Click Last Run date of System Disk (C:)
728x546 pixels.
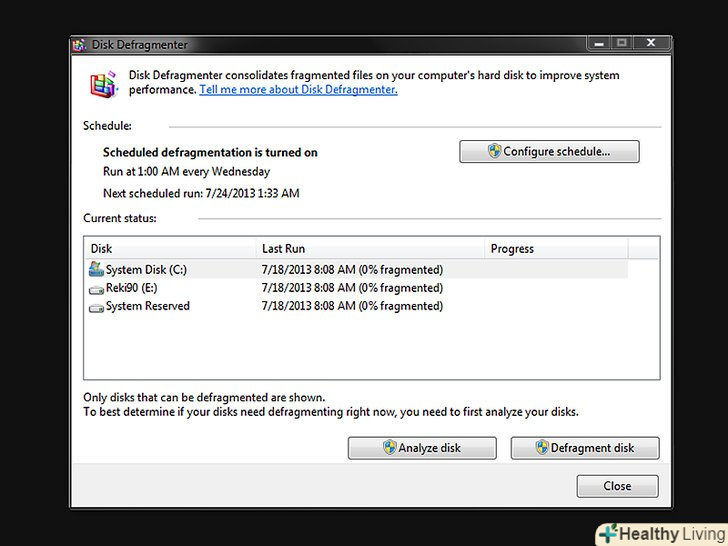[x=352, y=270]
